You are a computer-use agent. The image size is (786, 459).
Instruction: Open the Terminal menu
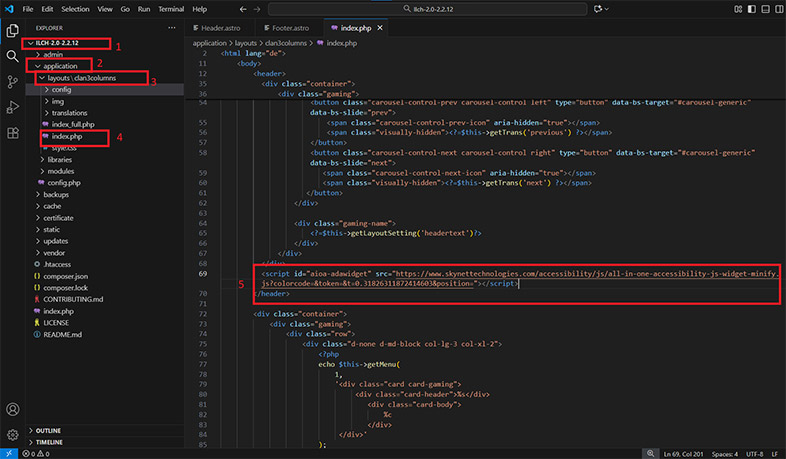(170, 9)
